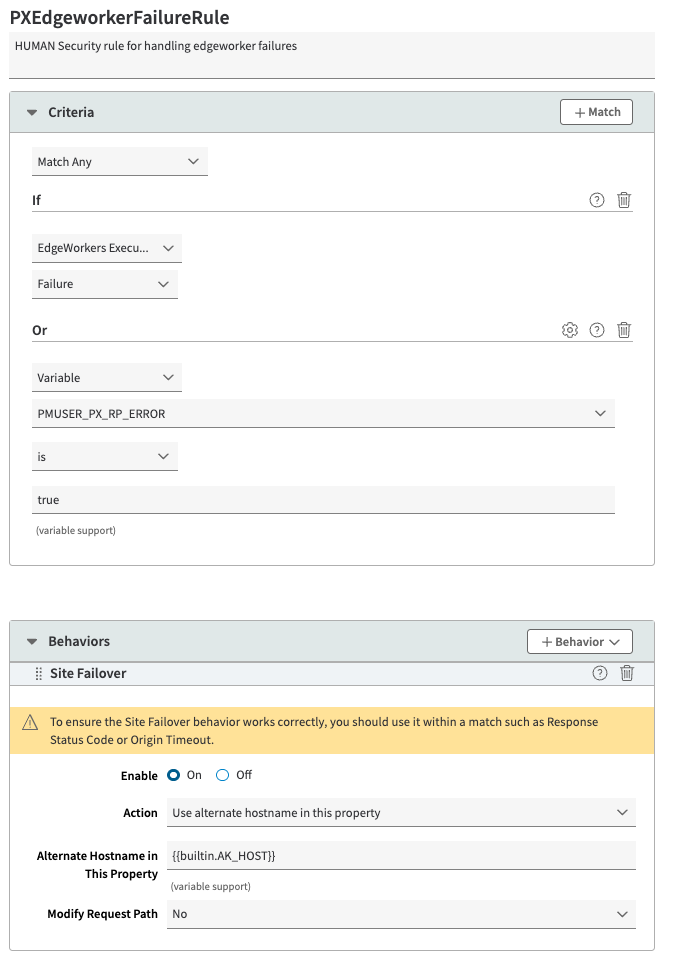Open the Failure status dropdown
This screenshot has width=675, height=962.
(x=104, y=284)
